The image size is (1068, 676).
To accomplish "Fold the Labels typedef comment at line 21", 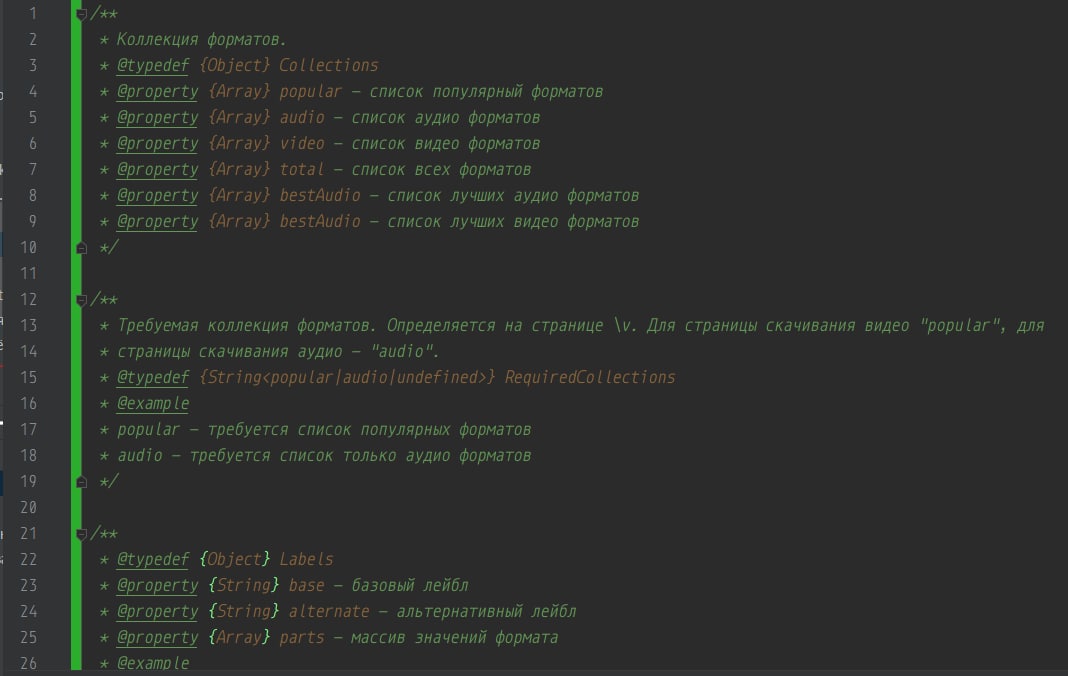I will click(82, 533).
